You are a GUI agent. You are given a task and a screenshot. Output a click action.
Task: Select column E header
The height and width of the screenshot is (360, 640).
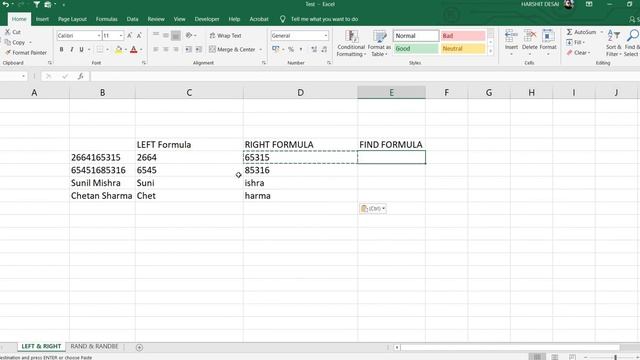391,93
